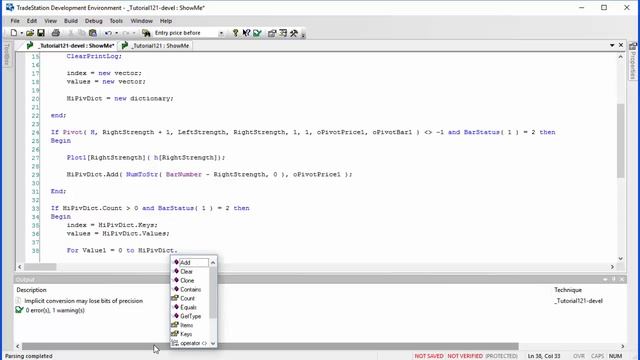The width and height of the screenshot is (640, 360).
Task: Click the Undo toolbar icon
Action: 108,33
